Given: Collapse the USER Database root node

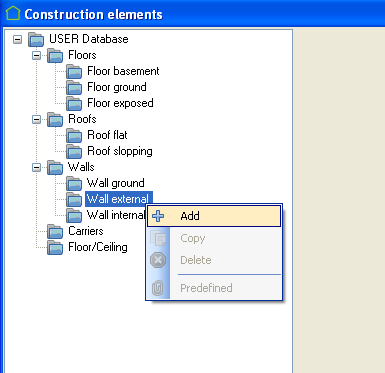Looking at the screenshot, I should (17, 40).
